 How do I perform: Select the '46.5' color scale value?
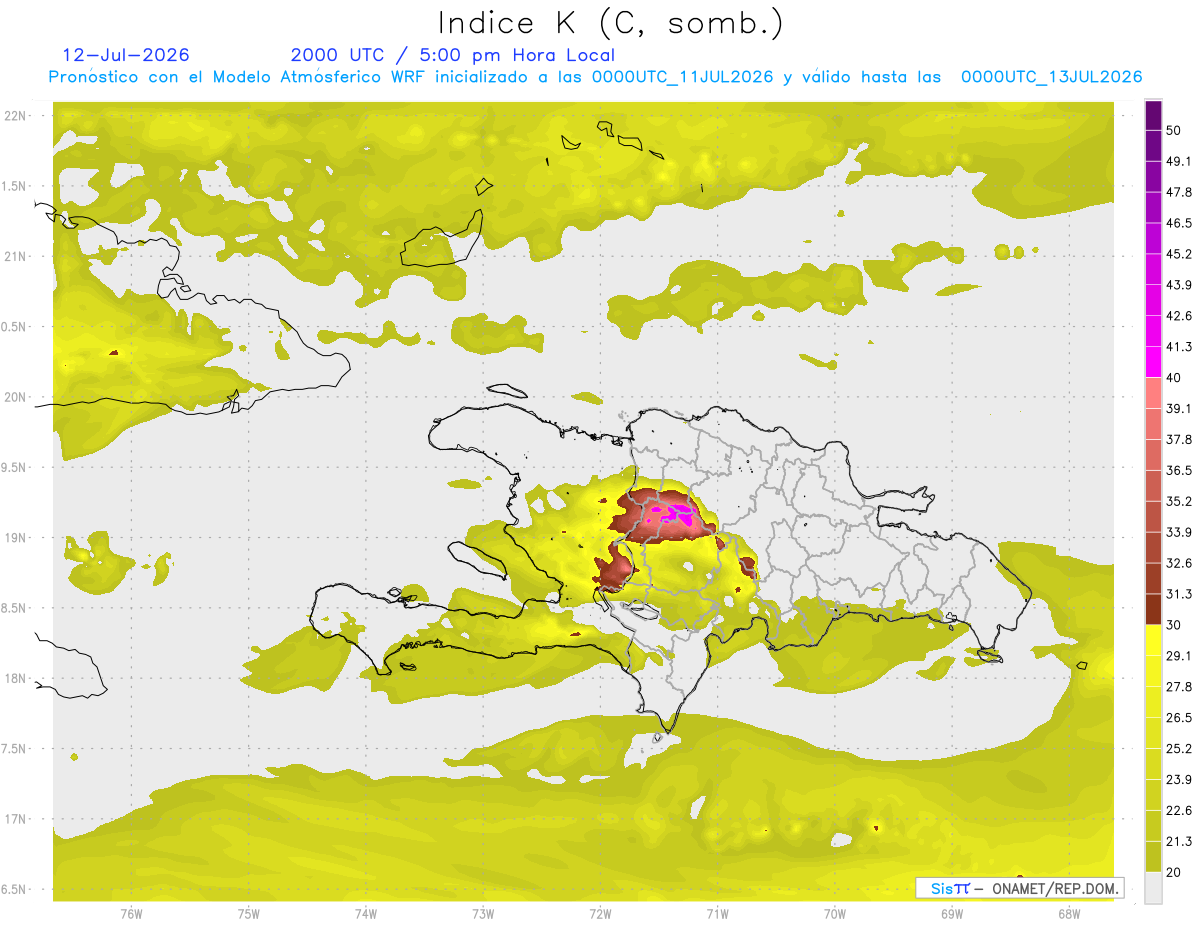1179,223
